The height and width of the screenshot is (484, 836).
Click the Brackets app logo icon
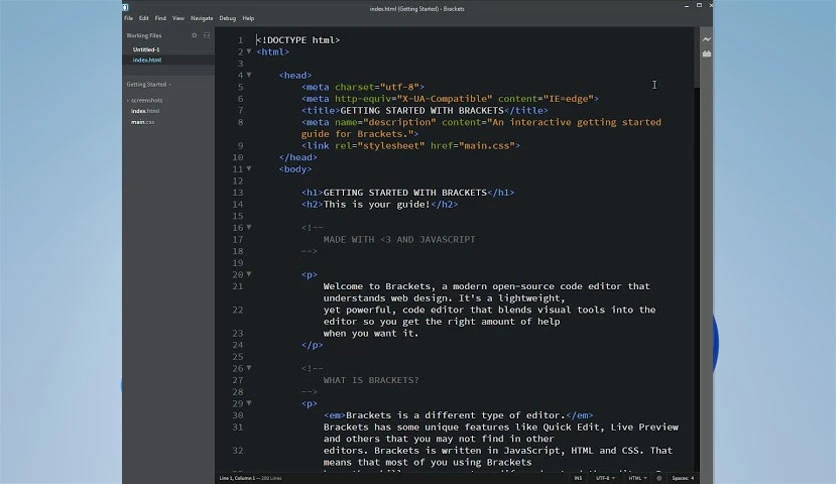(x=125, y=7)
